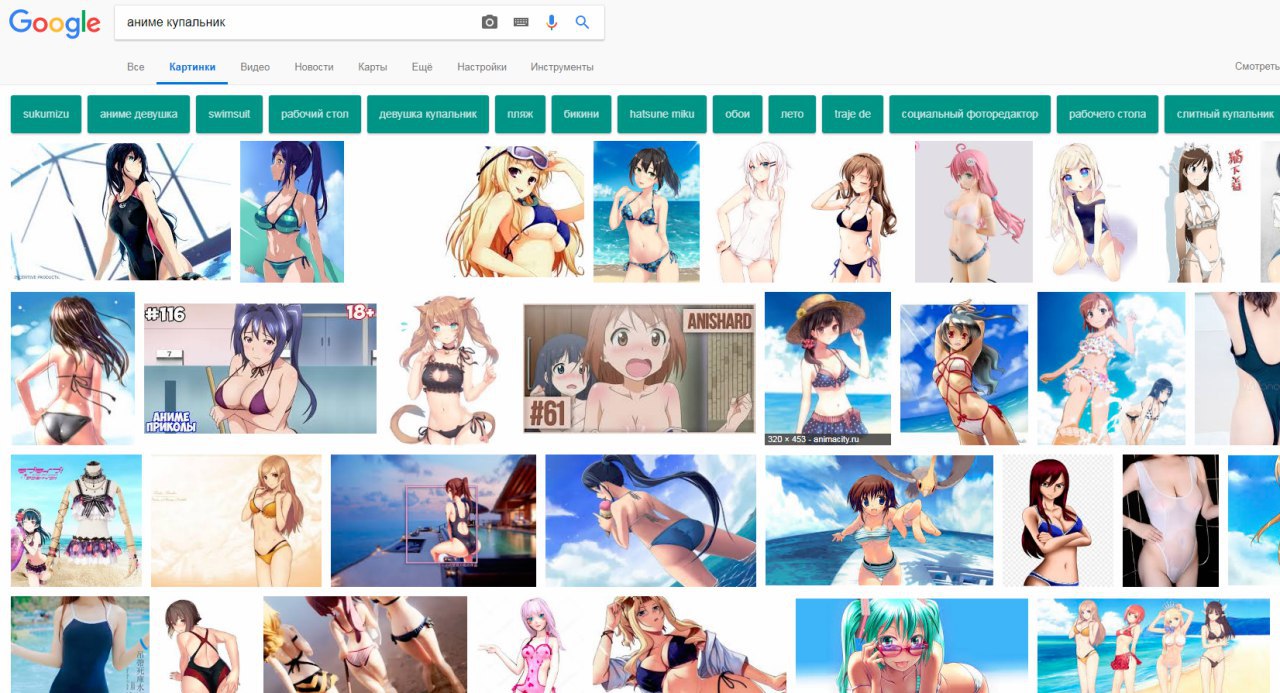This screenshot has height=693, width=1280.
Task: Click the hatsune miku chip
Action: (662, 114)
